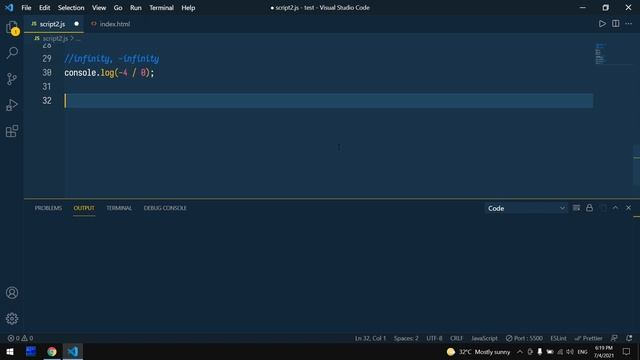640x360 pixels.
Task: Open the DEBUG CONSOLE tab
Action: click(165, 208)
